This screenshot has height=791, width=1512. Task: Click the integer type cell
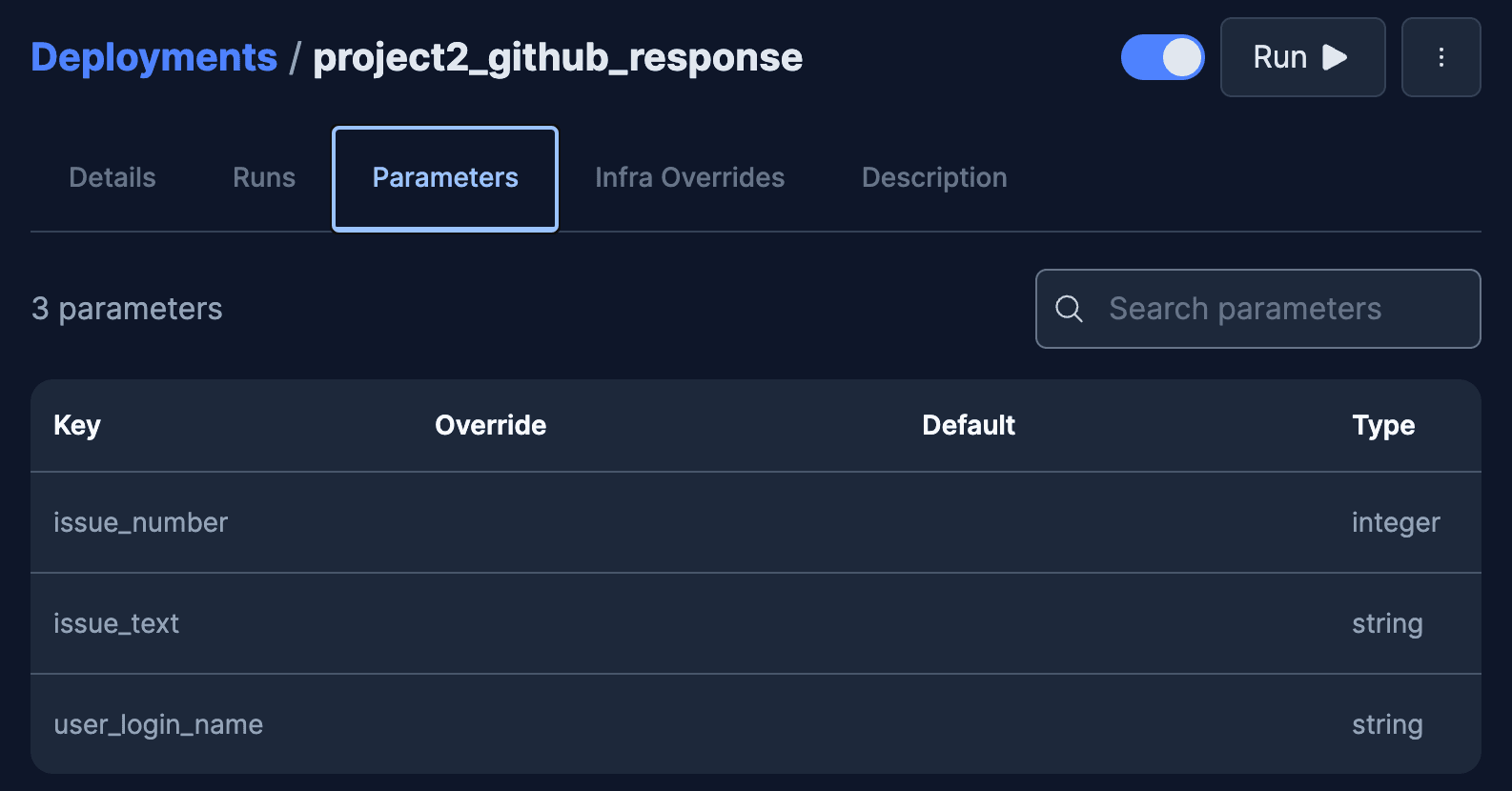pos(1395,522)
